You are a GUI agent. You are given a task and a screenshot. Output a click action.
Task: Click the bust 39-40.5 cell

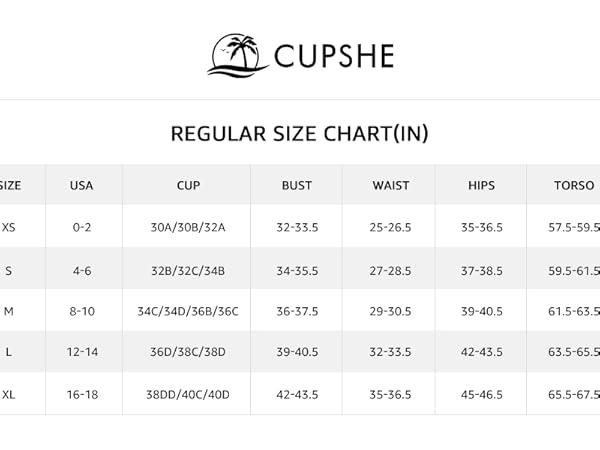(x=297, y=352)
